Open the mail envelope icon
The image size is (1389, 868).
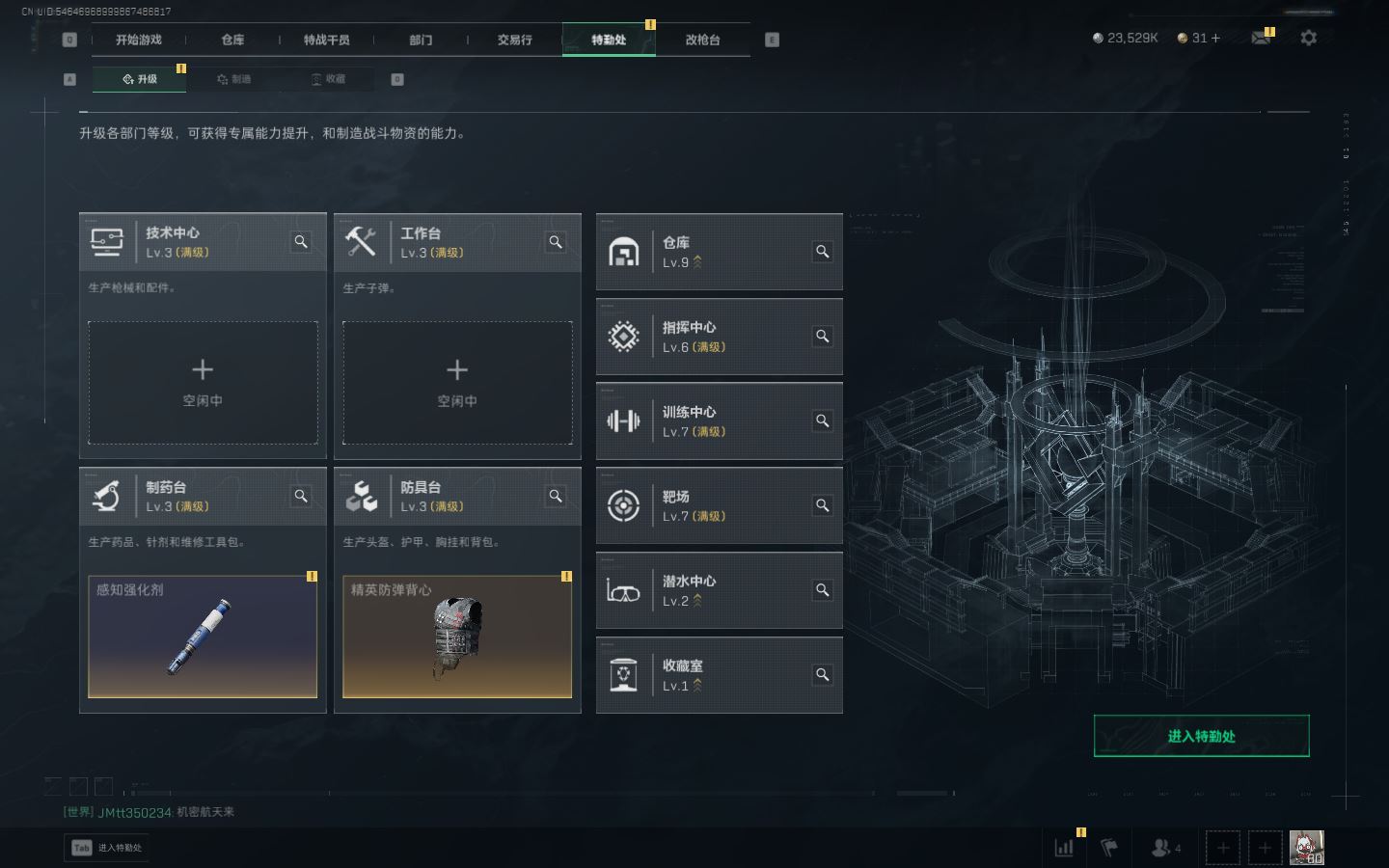click(x=1261, y=38)
